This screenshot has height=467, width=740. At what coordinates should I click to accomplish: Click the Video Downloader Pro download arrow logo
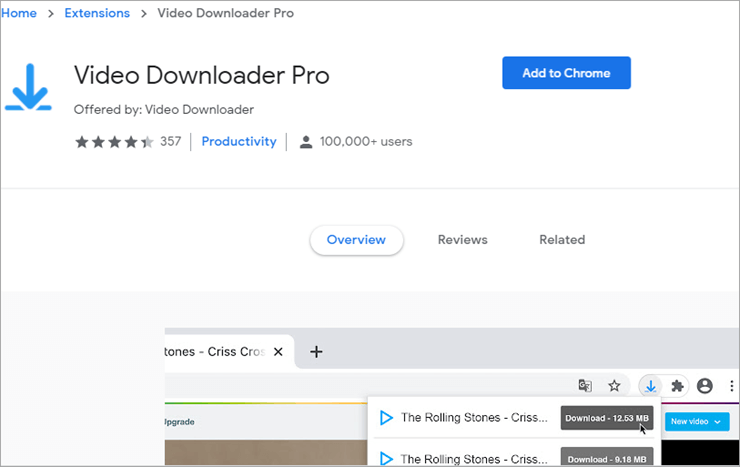click(x=28, y=87)
